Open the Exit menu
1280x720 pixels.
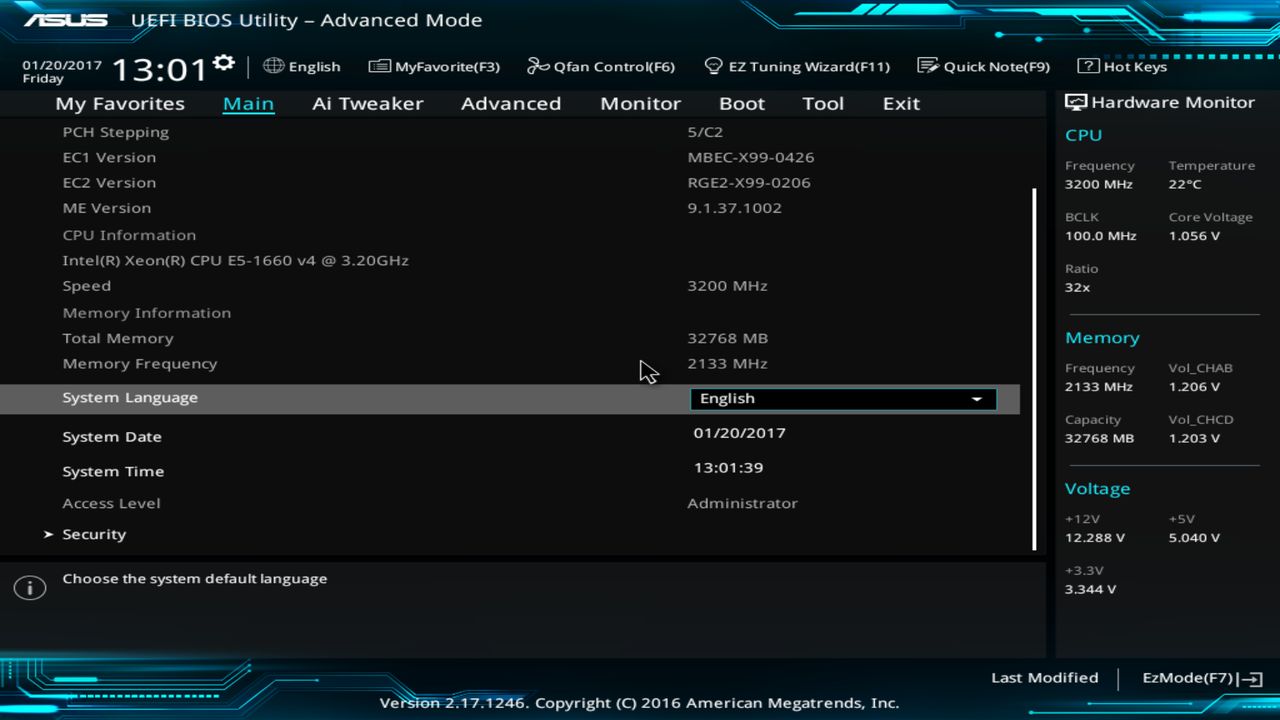(x=900, y=103)
